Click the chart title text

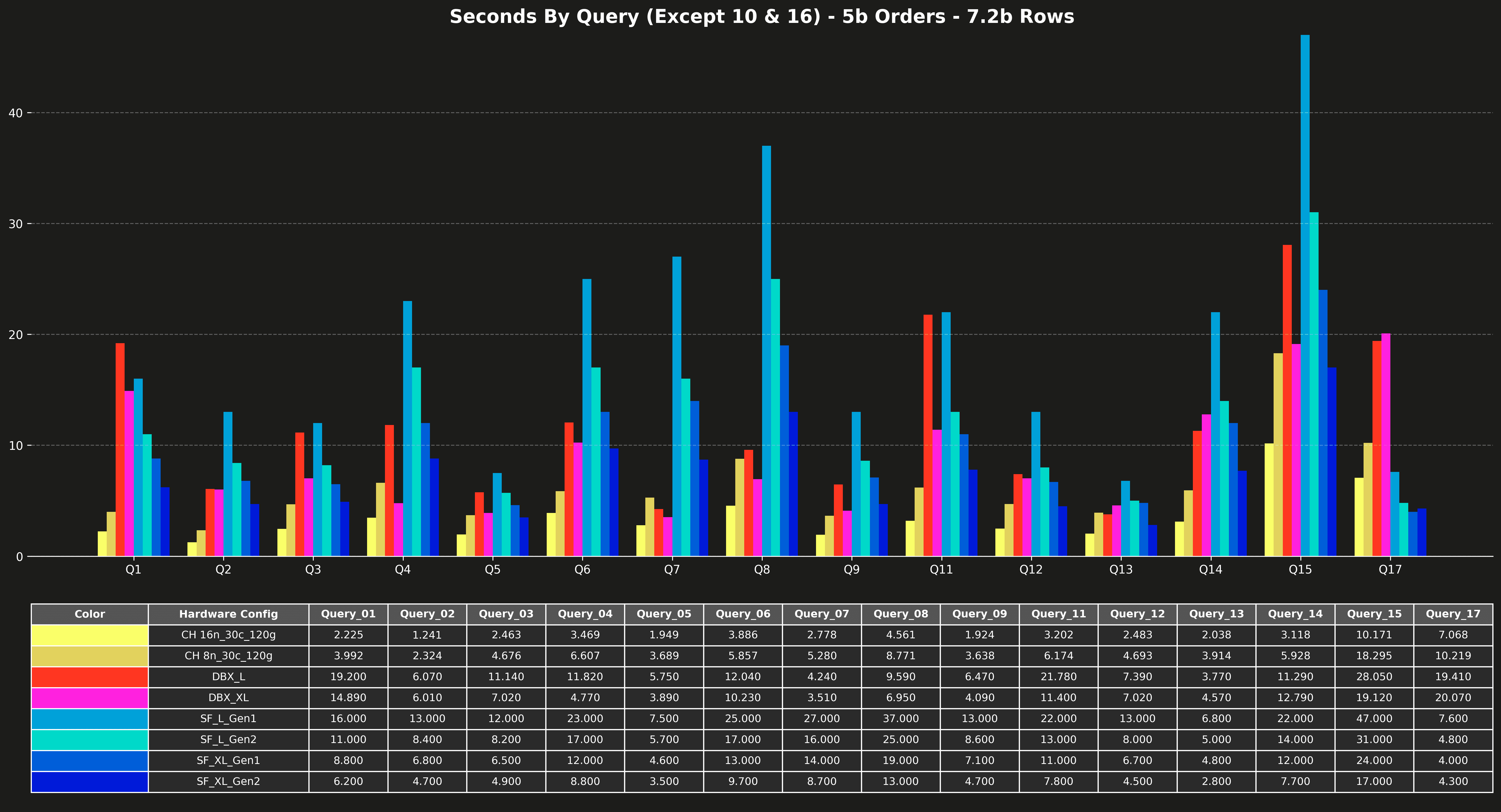point(762,16)
